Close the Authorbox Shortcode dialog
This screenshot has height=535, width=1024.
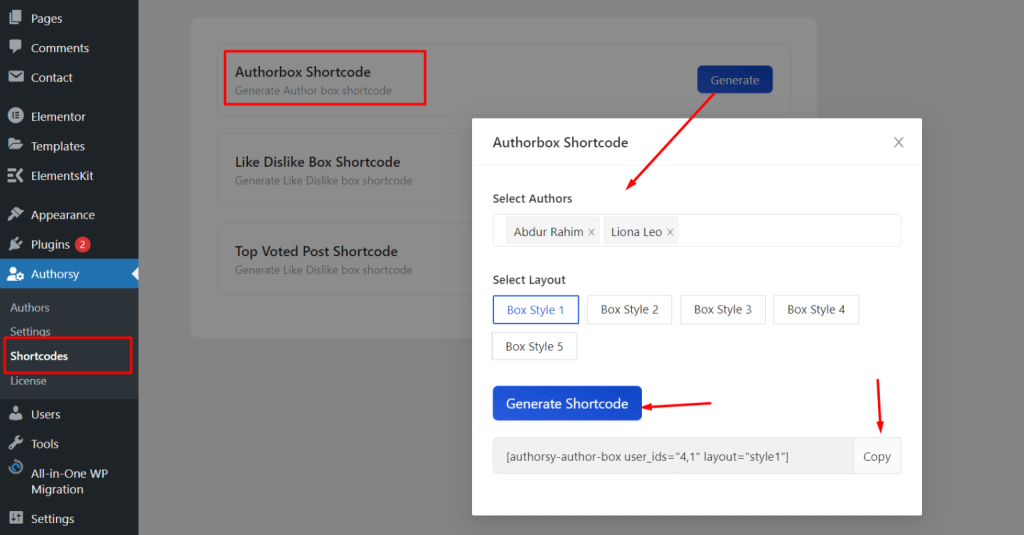pyautogui.click(x=898, y=143)
